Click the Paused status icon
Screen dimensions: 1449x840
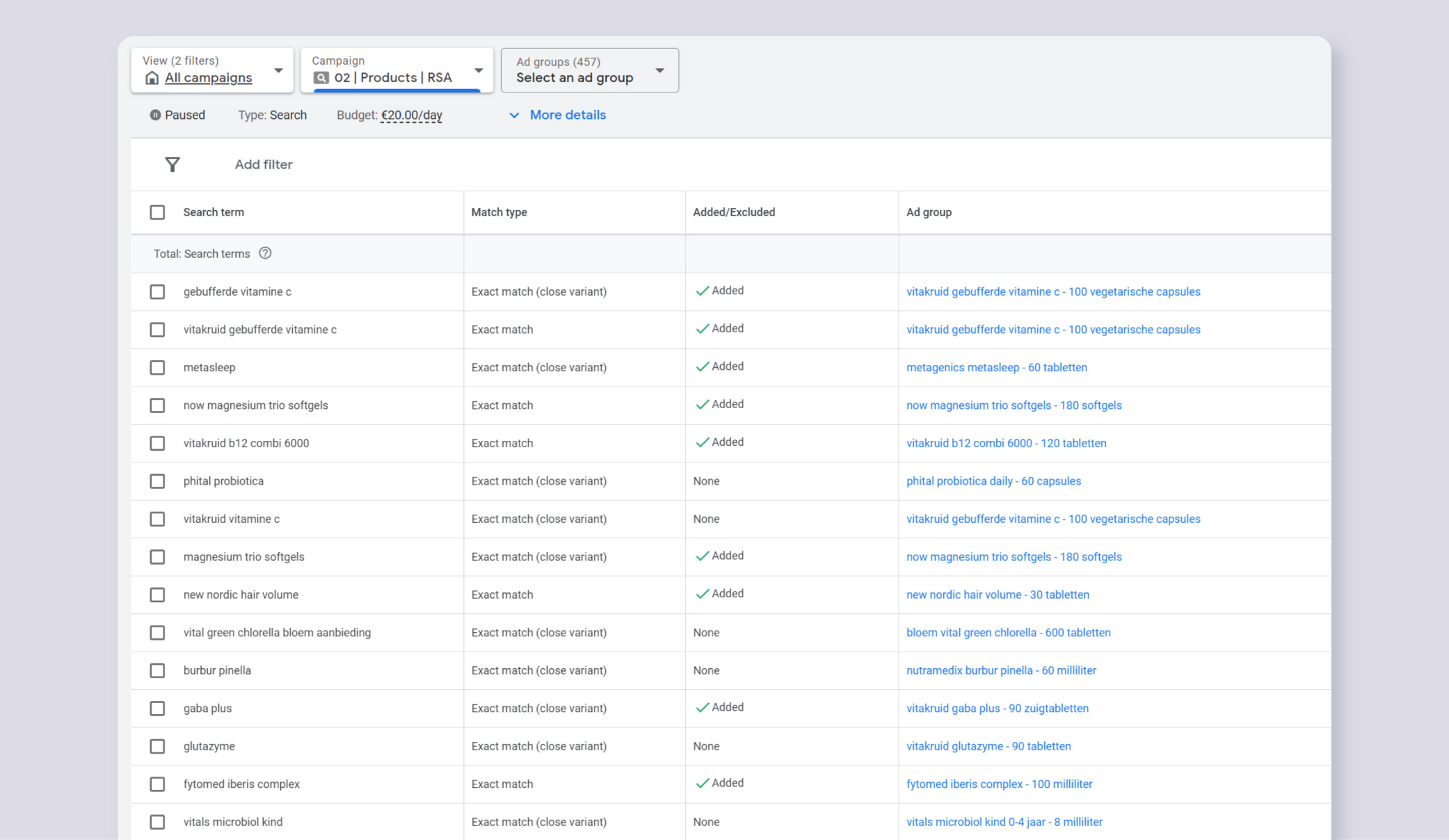[156, 115]
